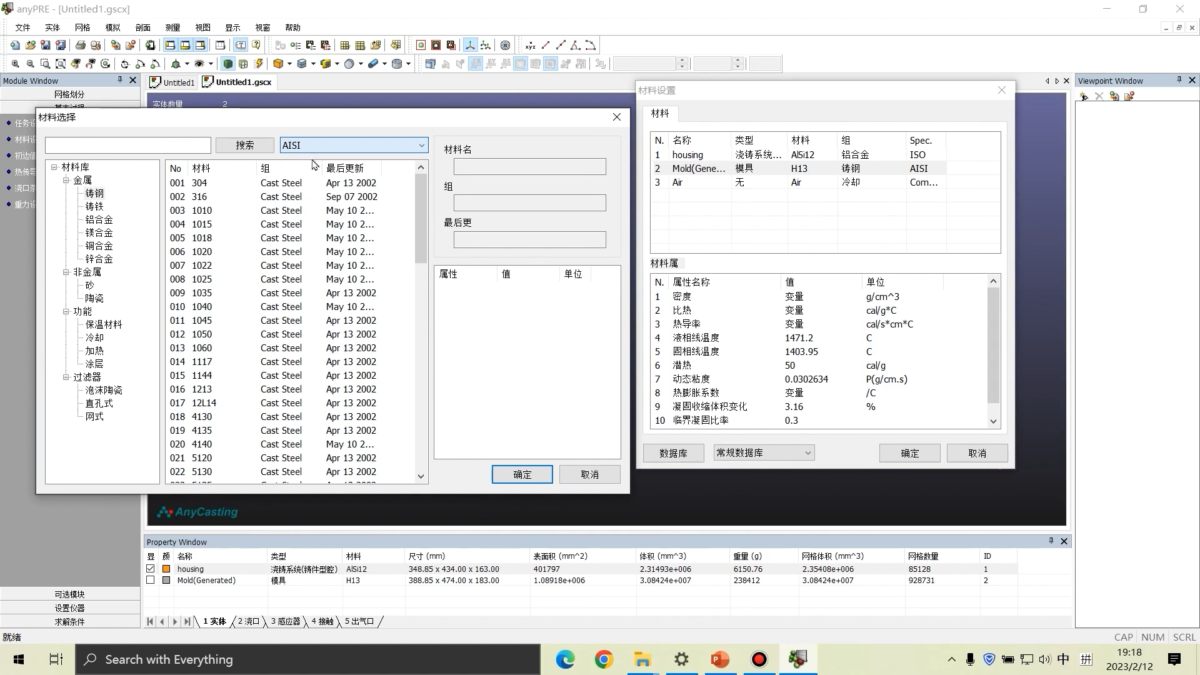Screen dimensions: 1200x675
Task: Open dropdown arrow beside eye view icon
Action: (x=210, y=63)
